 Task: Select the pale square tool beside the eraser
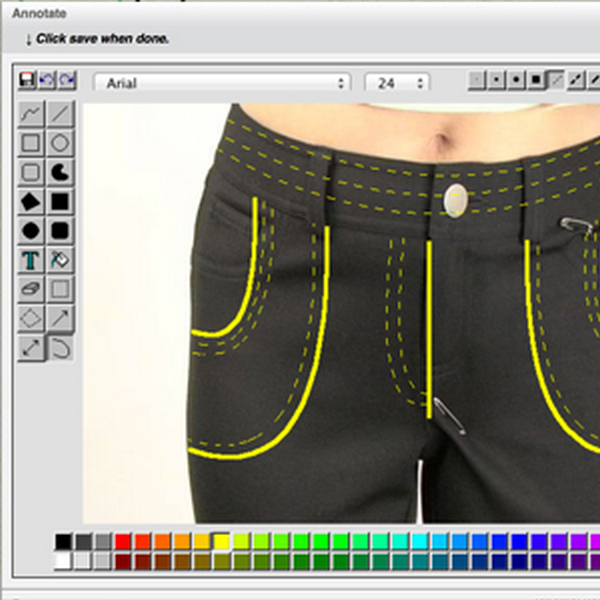pos(60,289)
